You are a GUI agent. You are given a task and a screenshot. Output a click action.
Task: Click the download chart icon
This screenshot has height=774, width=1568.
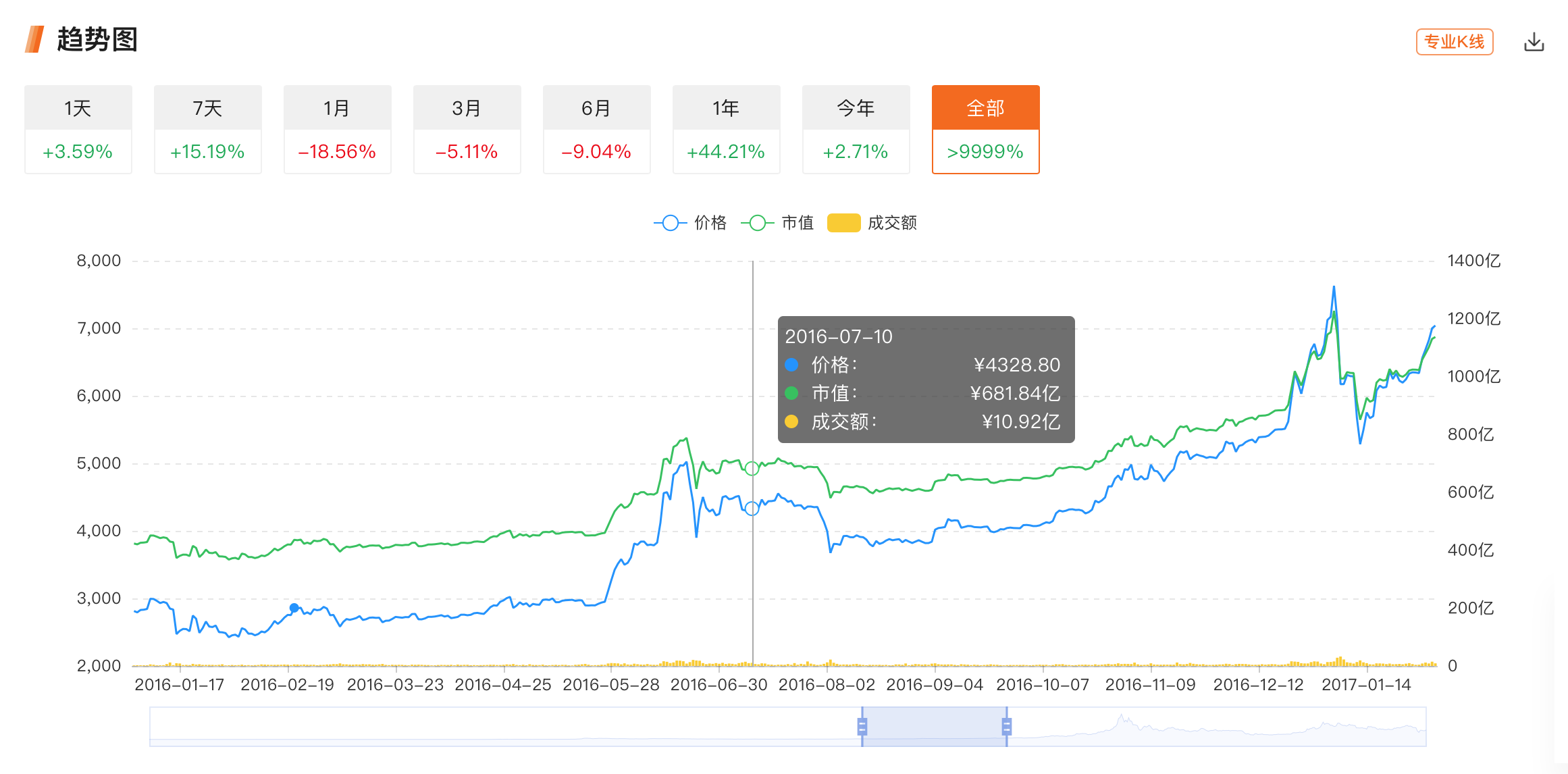tap(1533, 41)
